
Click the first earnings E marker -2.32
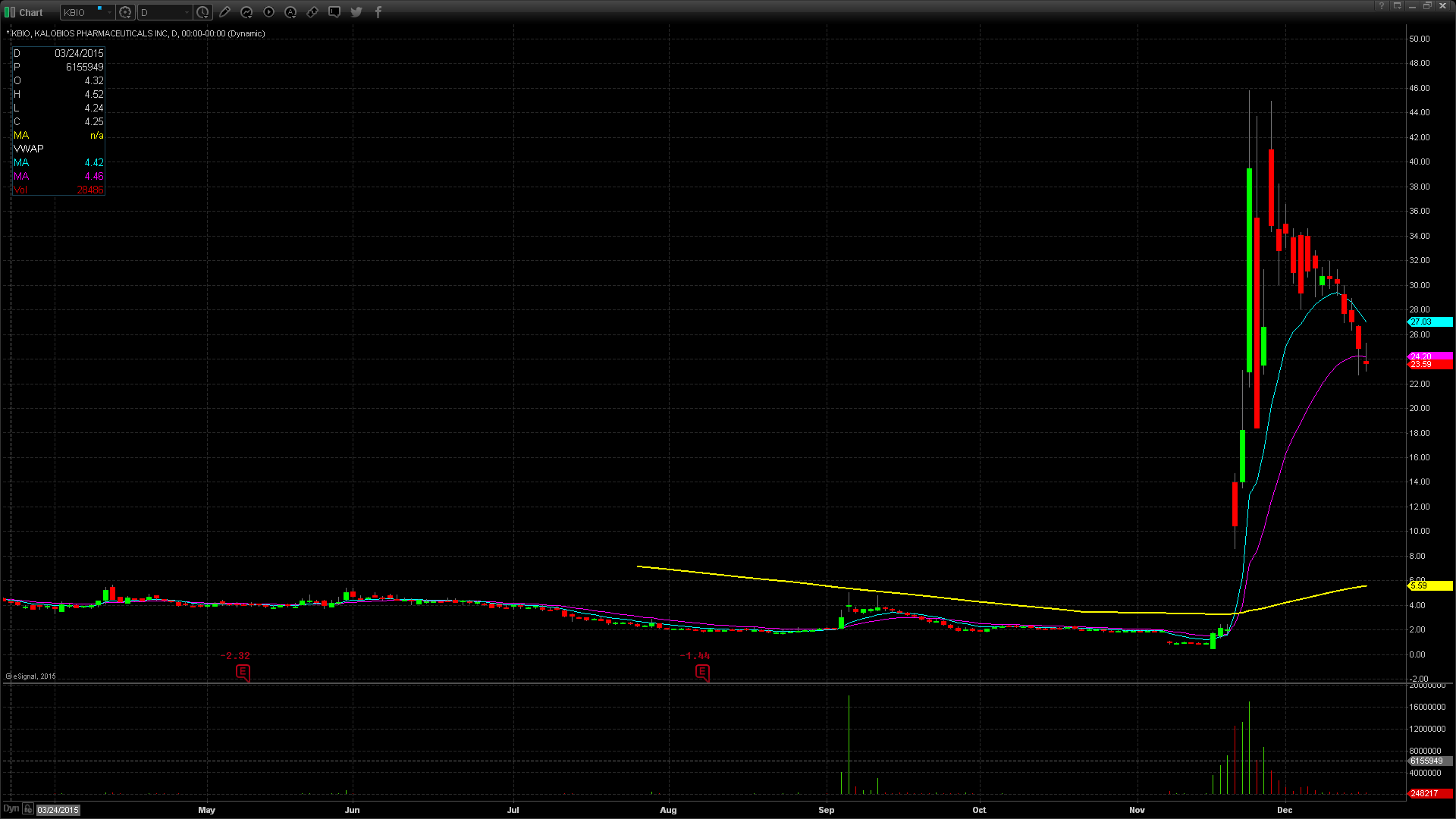click(243, 672)
